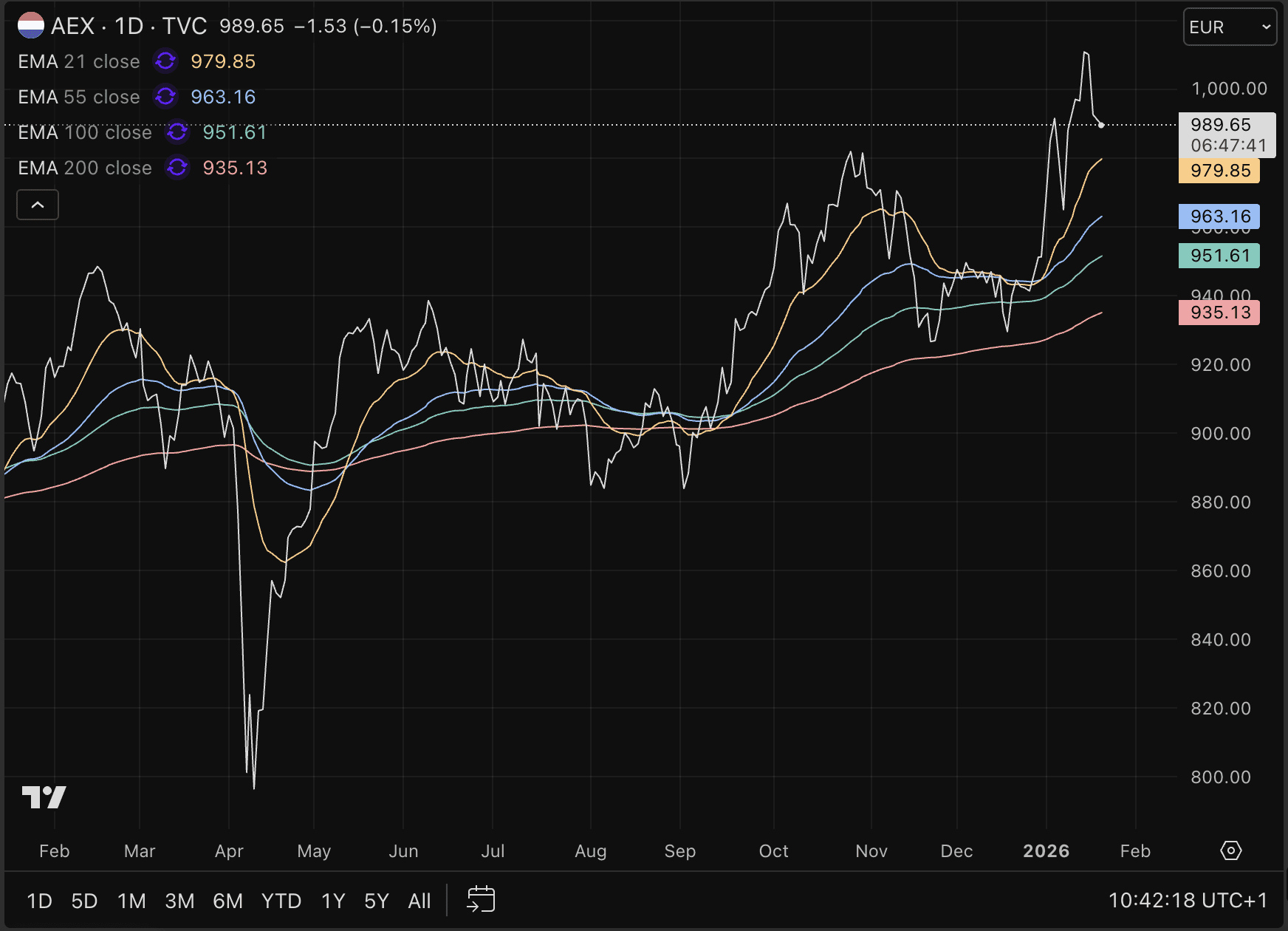1288x931 pixels.
Task: Click the EMA 21 close legend label
Action: tap(79, 61)
